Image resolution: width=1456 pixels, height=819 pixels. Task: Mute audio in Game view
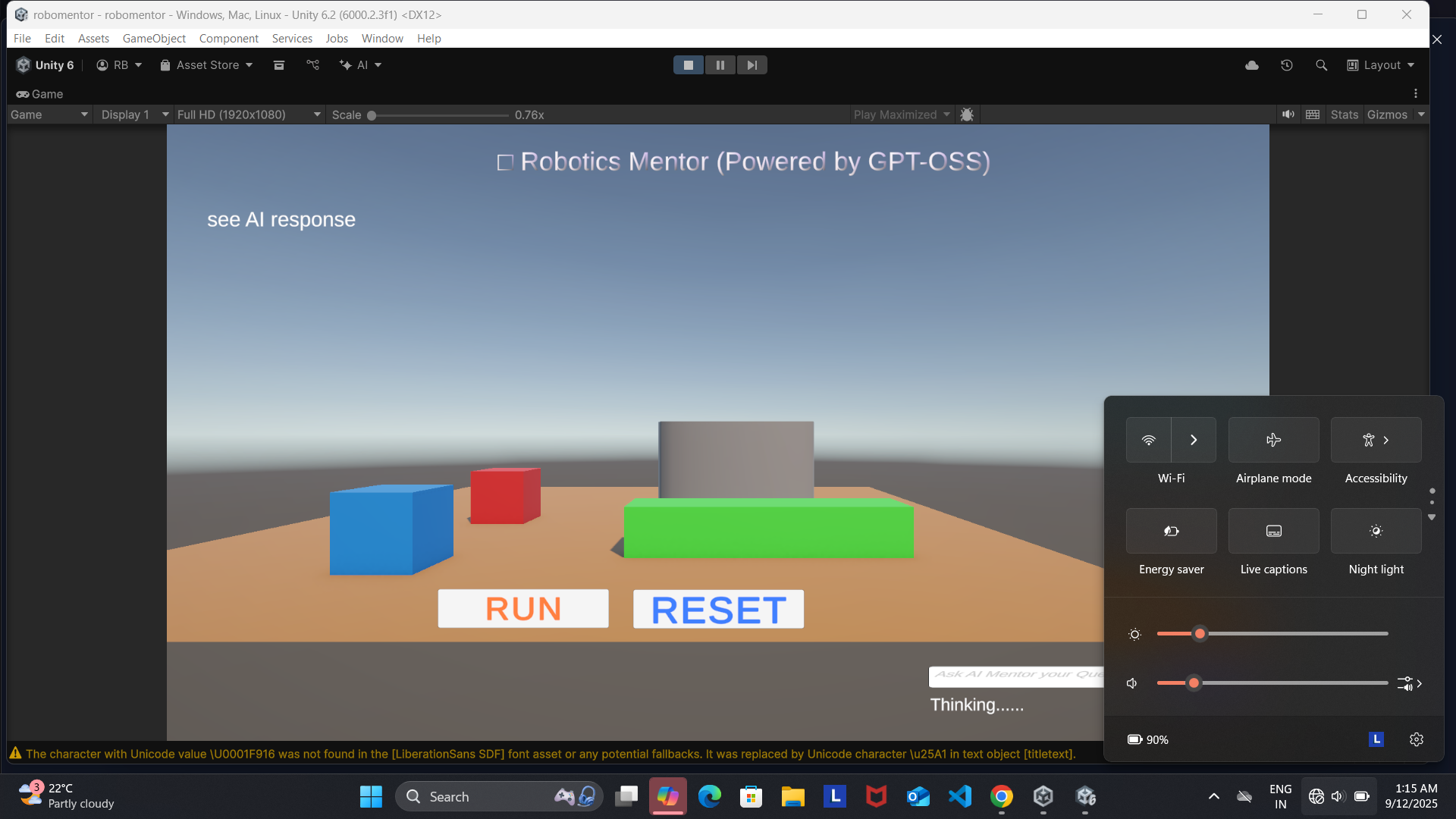pyautogui.click(x=1288, y=115)
